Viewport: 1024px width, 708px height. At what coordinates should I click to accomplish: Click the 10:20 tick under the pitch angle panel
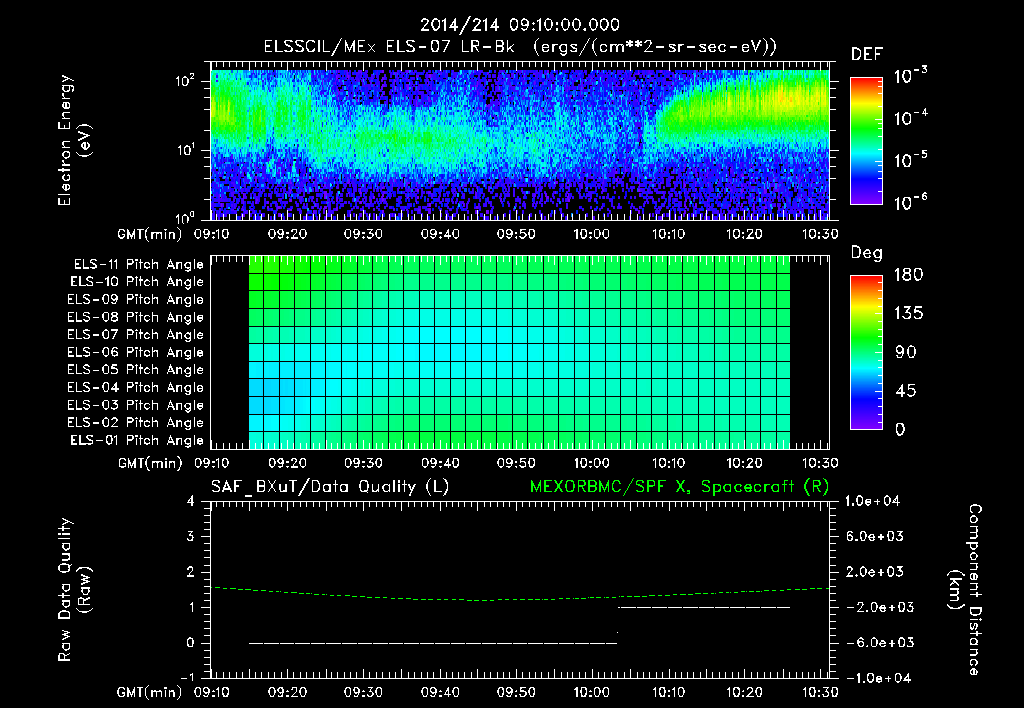point(744,464)
